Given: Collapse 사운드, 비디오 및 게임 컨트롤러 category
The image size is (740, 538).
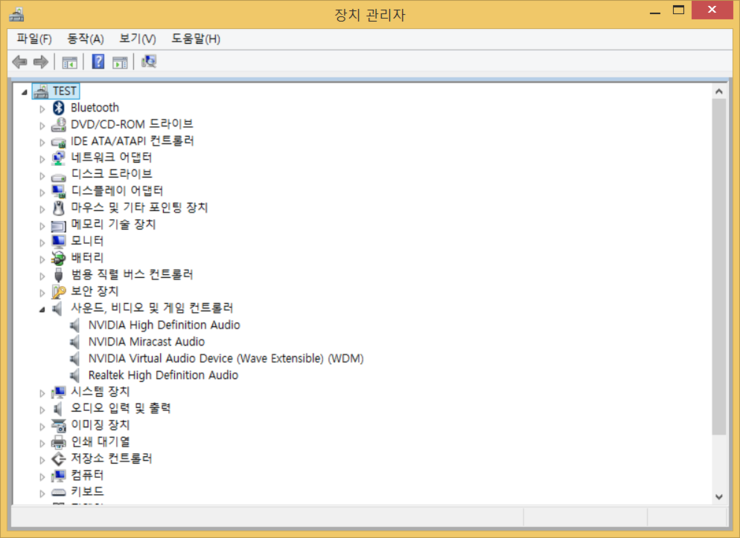Looking at the screenshot, I should point(42,310).
